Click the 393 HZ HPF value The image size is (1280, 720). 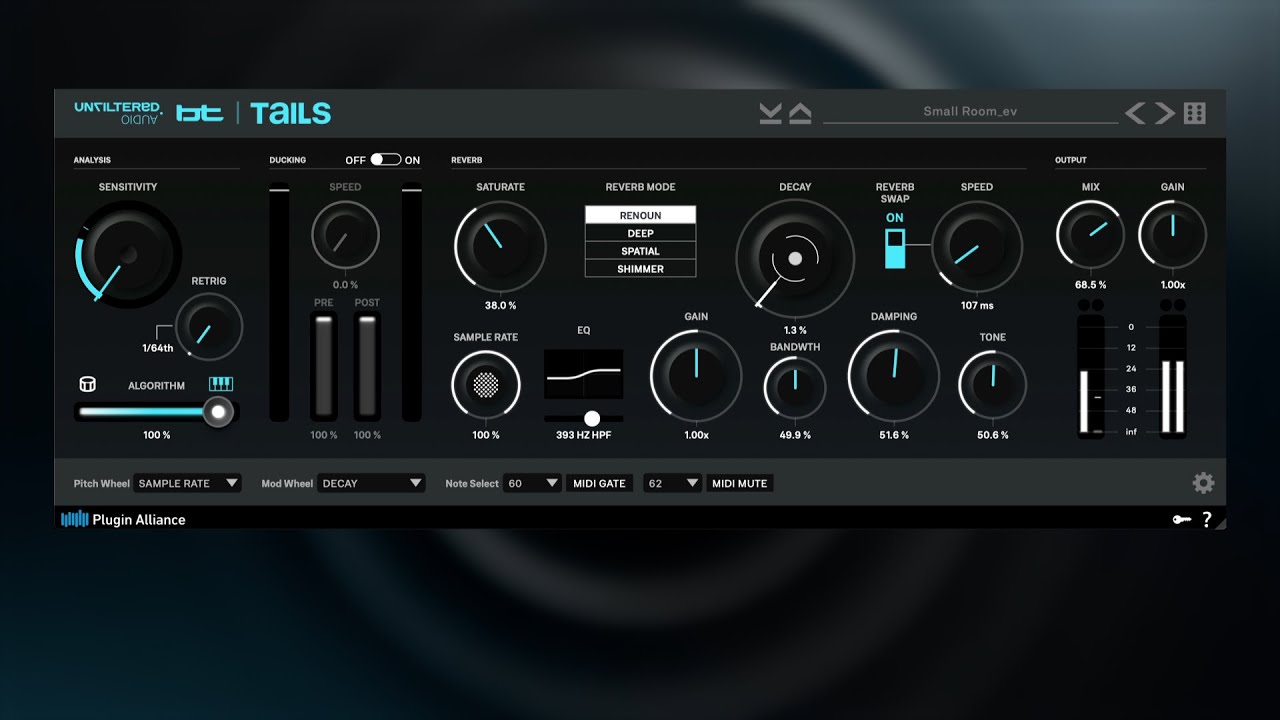coord(584,435)
